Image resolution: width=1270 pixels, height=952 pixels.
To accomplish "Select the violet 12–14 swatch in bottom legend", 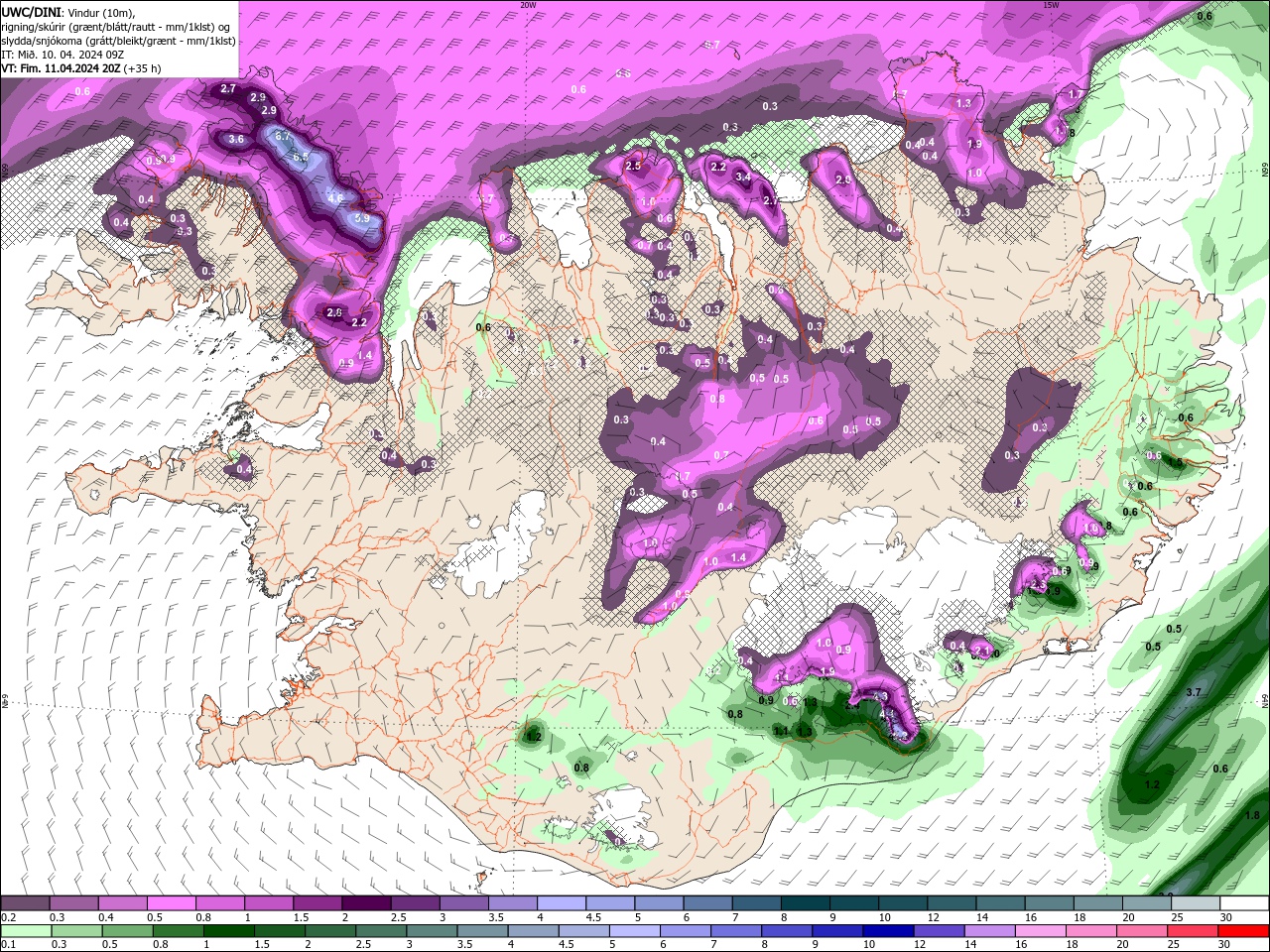I will (940, 931).
